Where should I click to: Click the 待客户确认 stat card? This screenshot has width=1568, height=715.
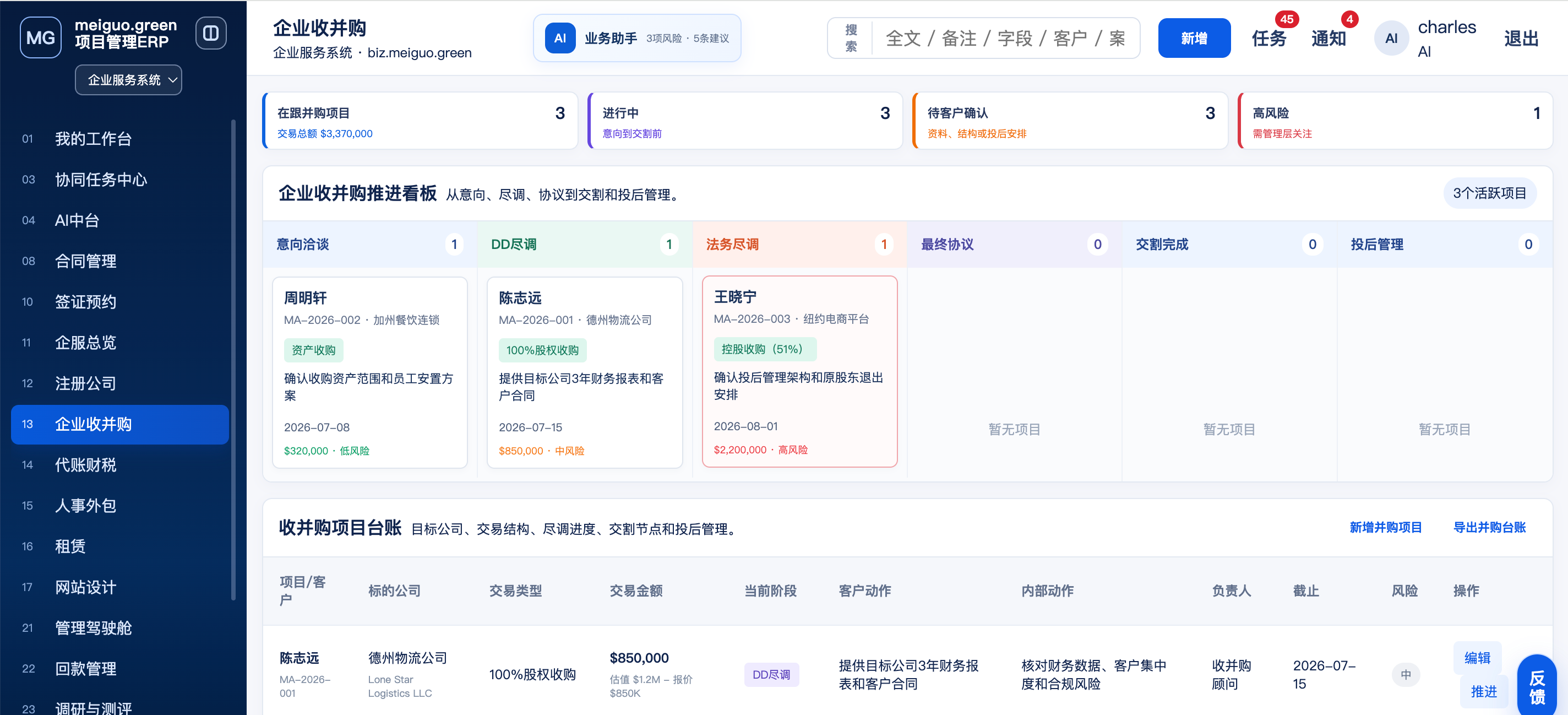tap(1070, 121)
